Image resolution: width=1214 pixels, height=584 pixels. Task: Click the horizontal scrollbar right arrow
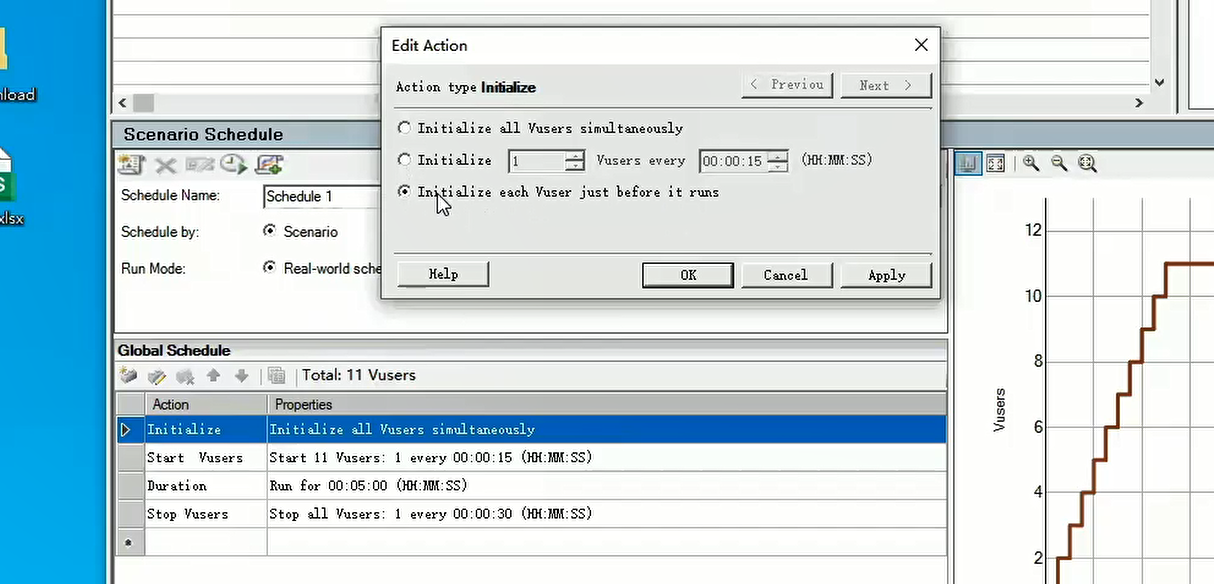click(x=1138, y=102)
